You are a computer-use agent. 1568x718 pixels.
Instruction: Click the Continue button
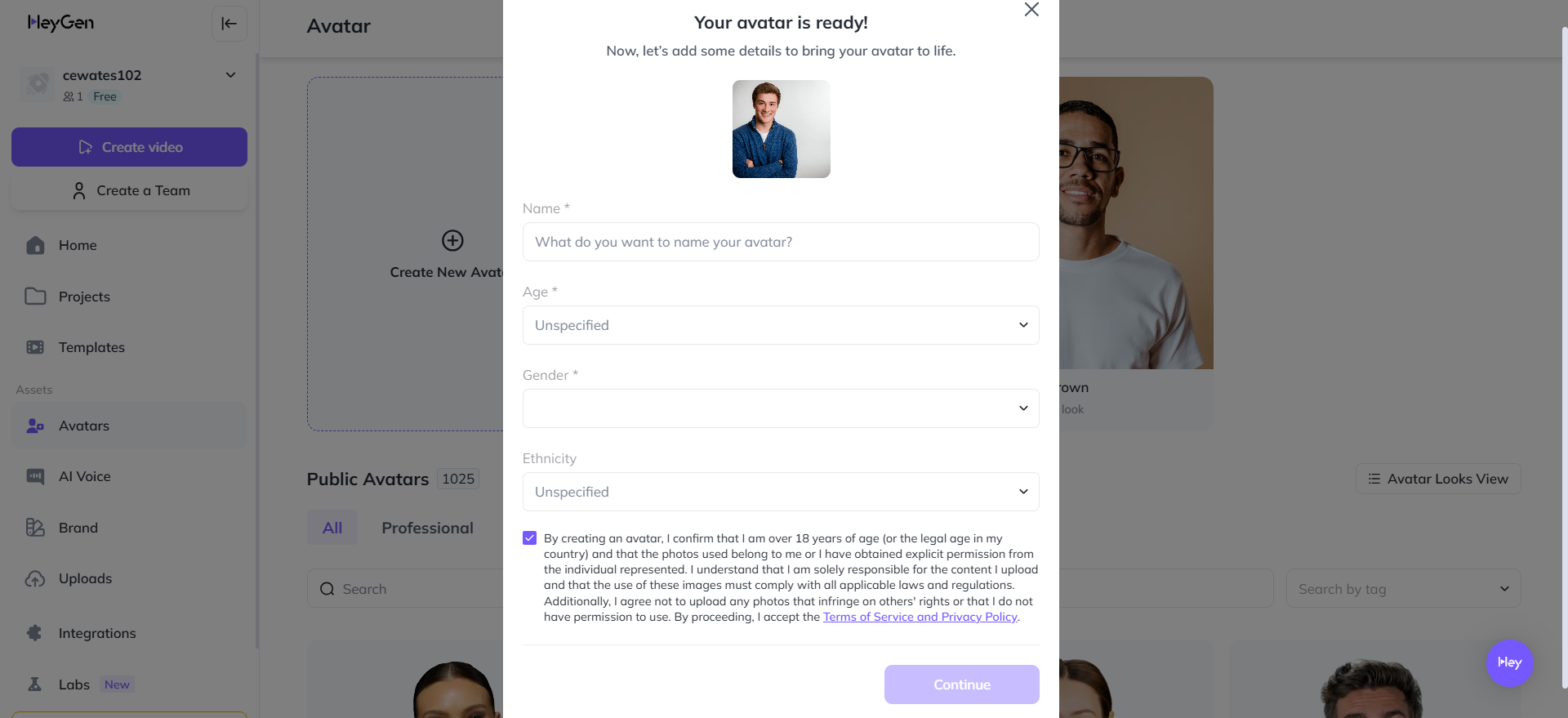(x=961, y=685)
